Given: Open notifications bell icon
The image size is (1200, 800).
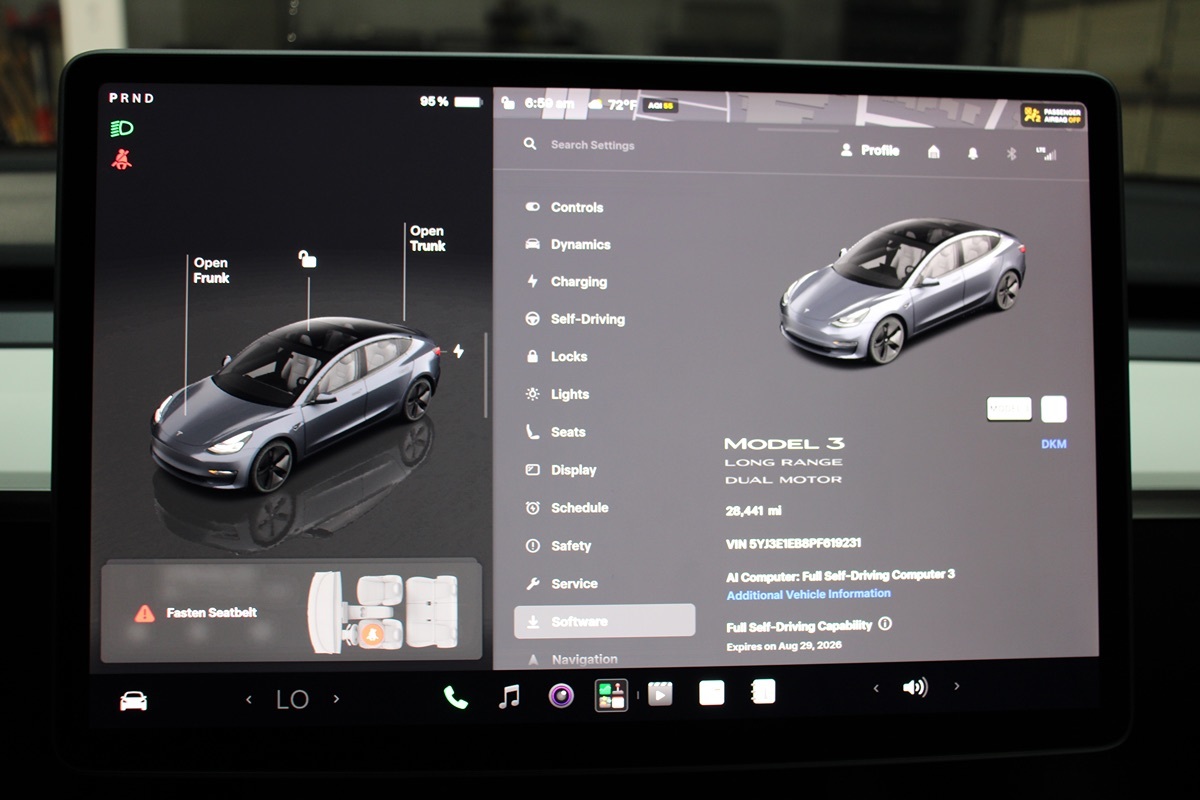Looking at the screenshot, I should point(972,153).
